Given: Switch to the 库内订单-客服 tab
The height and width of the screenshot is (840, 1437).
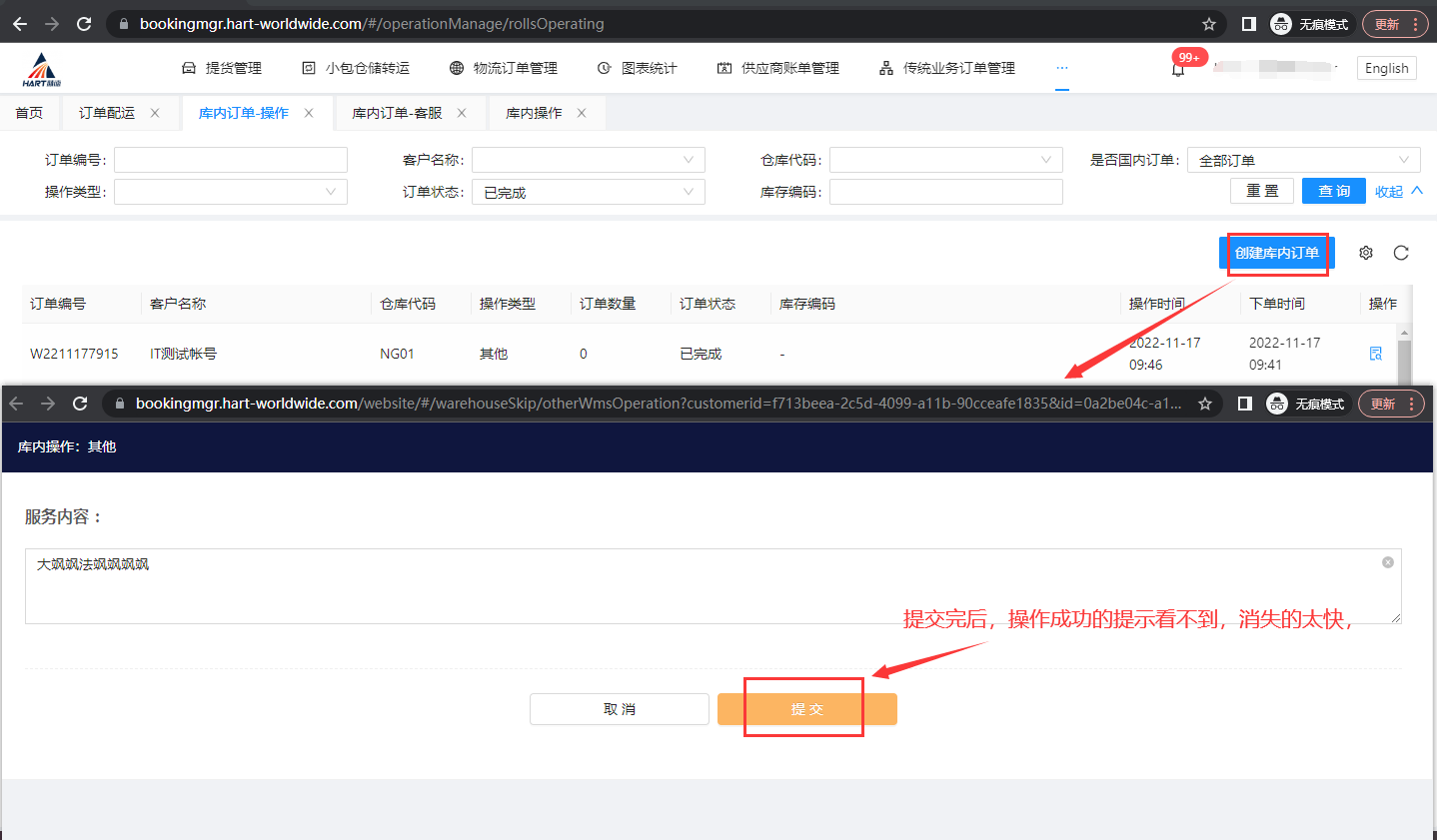Looking at the screenshot, I should click(397, 113).
